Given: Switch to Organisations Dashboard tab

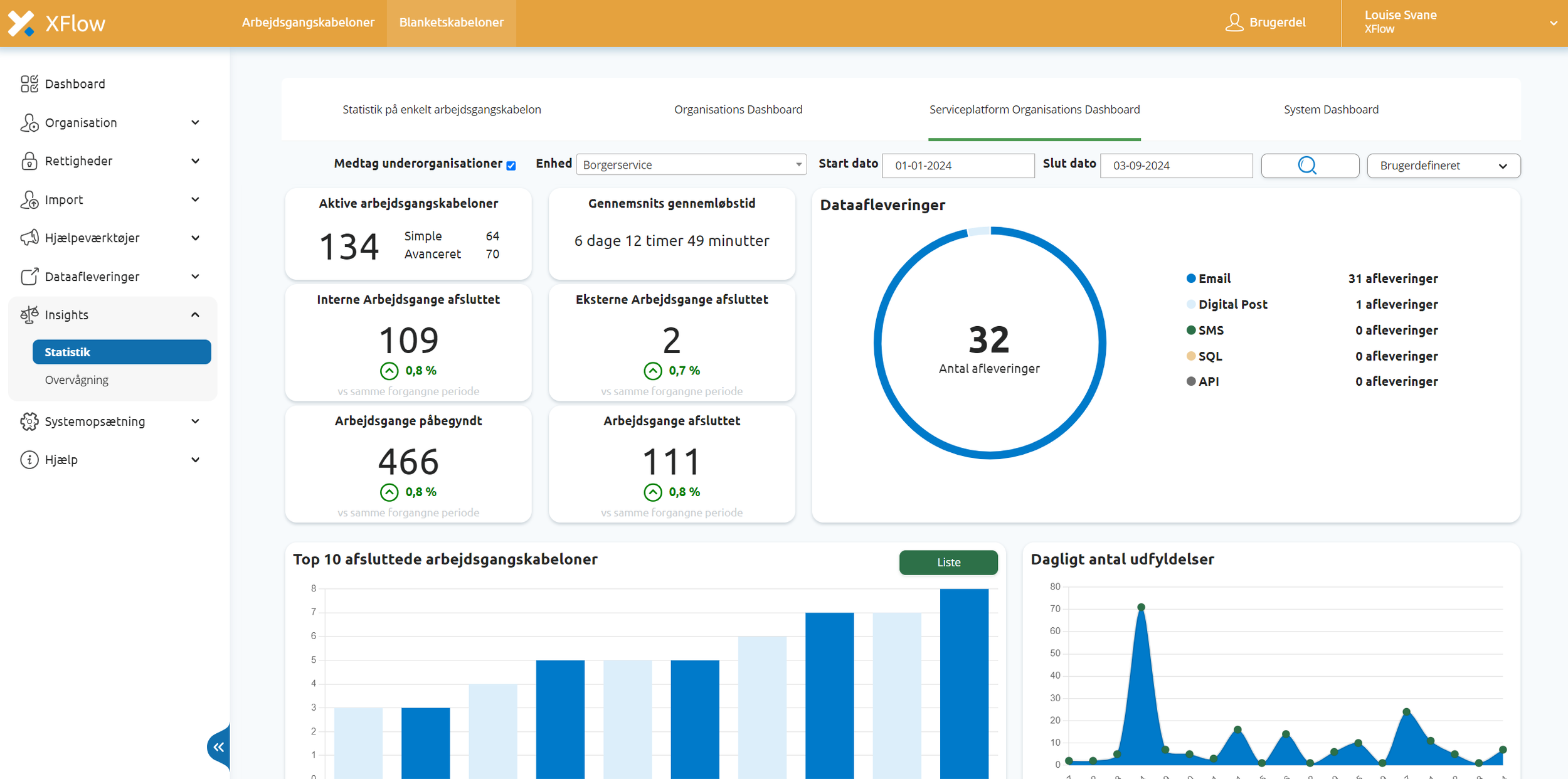Looking at the screenshot, I should [738, 110].
